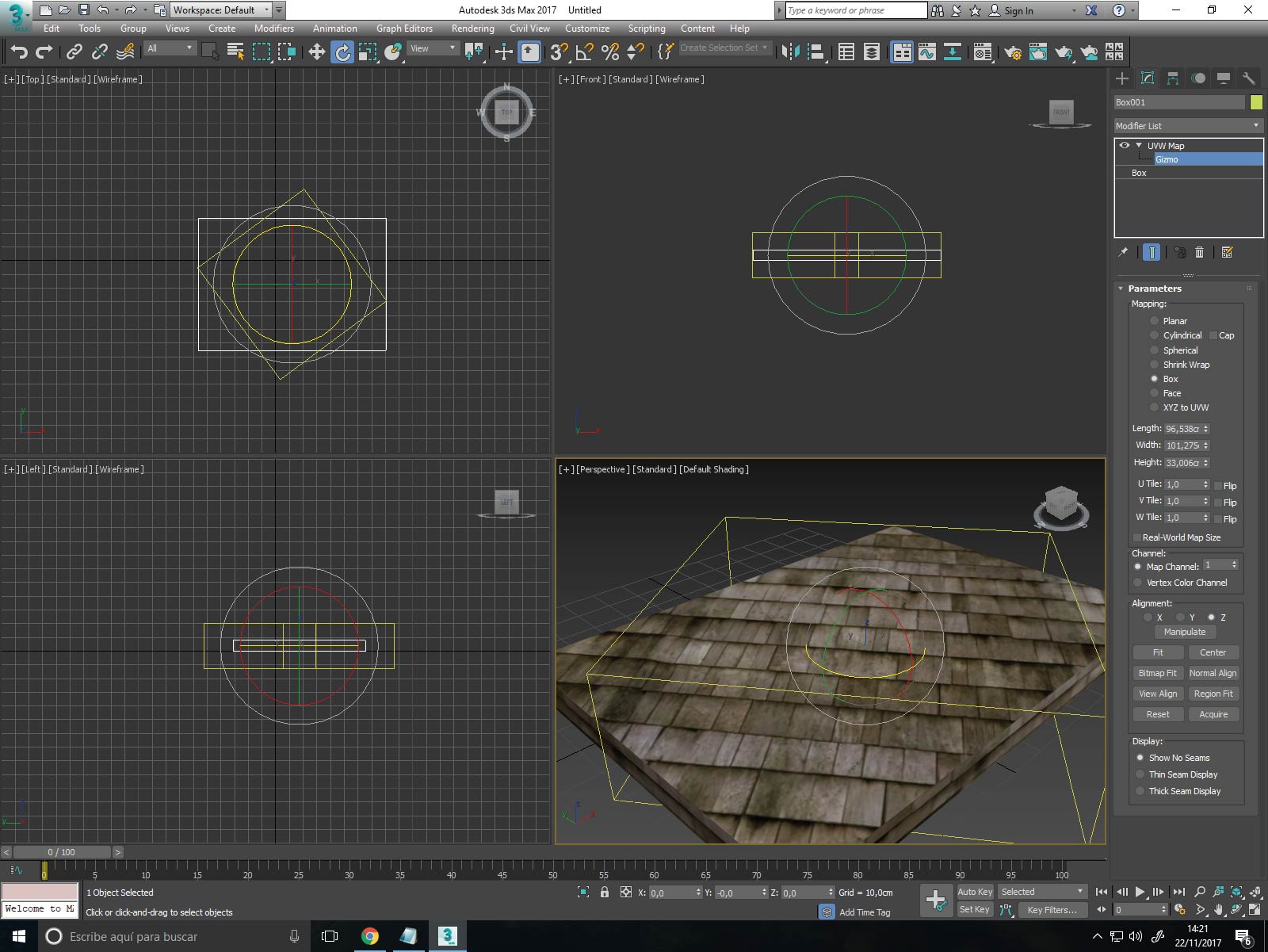Click the Undo arrow icon
The height and width of the screenshot is (952, 1268).
(19, 52)
